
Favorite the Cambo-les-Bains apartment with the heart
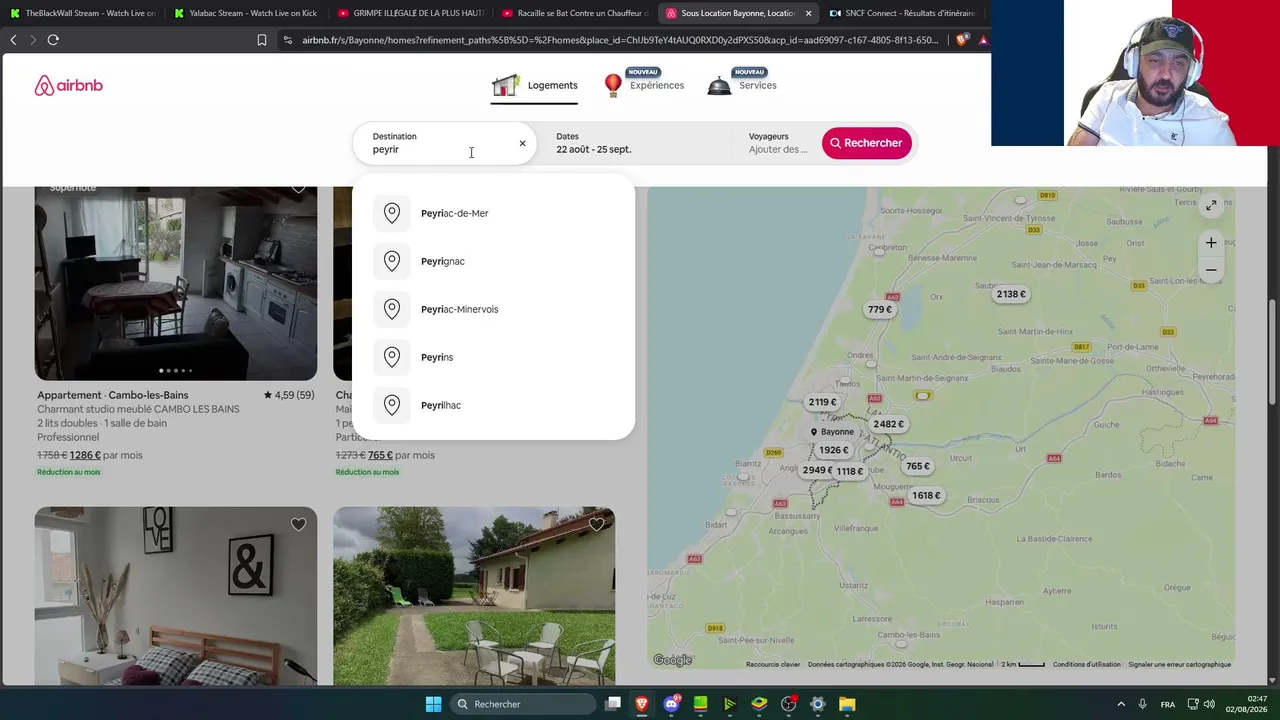tap(298, 189)
